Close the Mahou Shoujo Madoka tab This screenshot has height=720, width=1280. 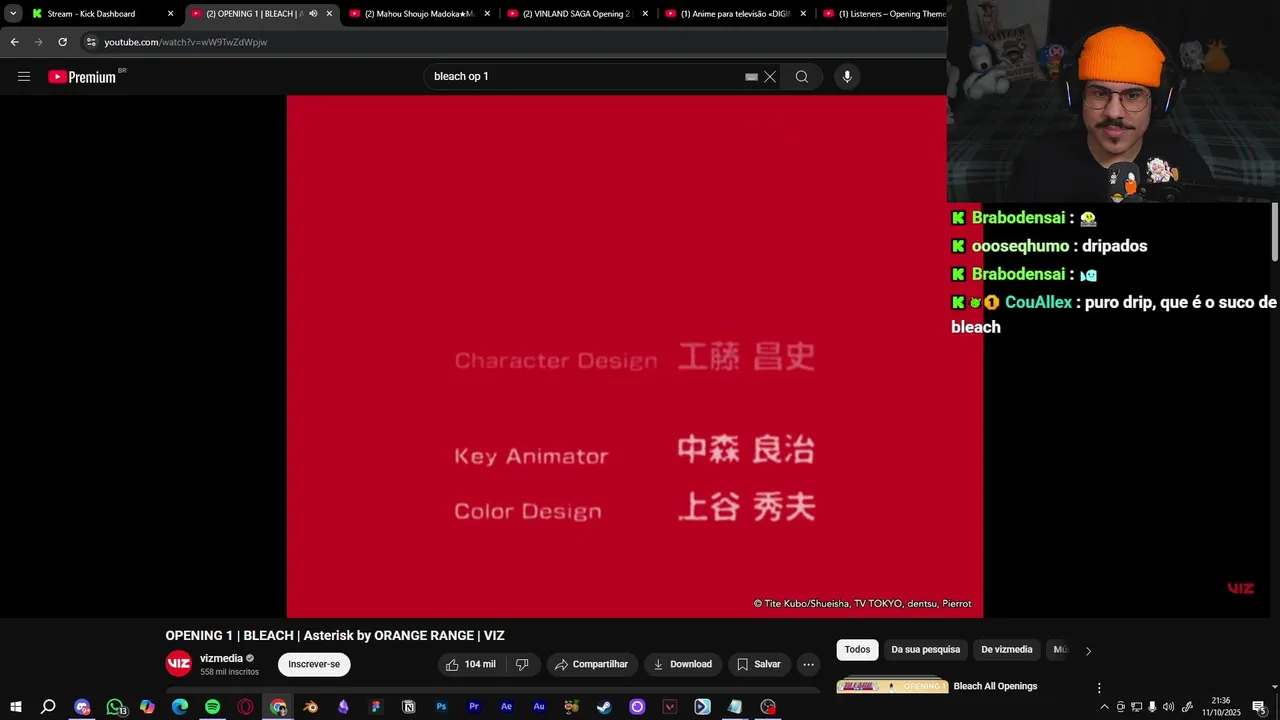tap(487, 14)
